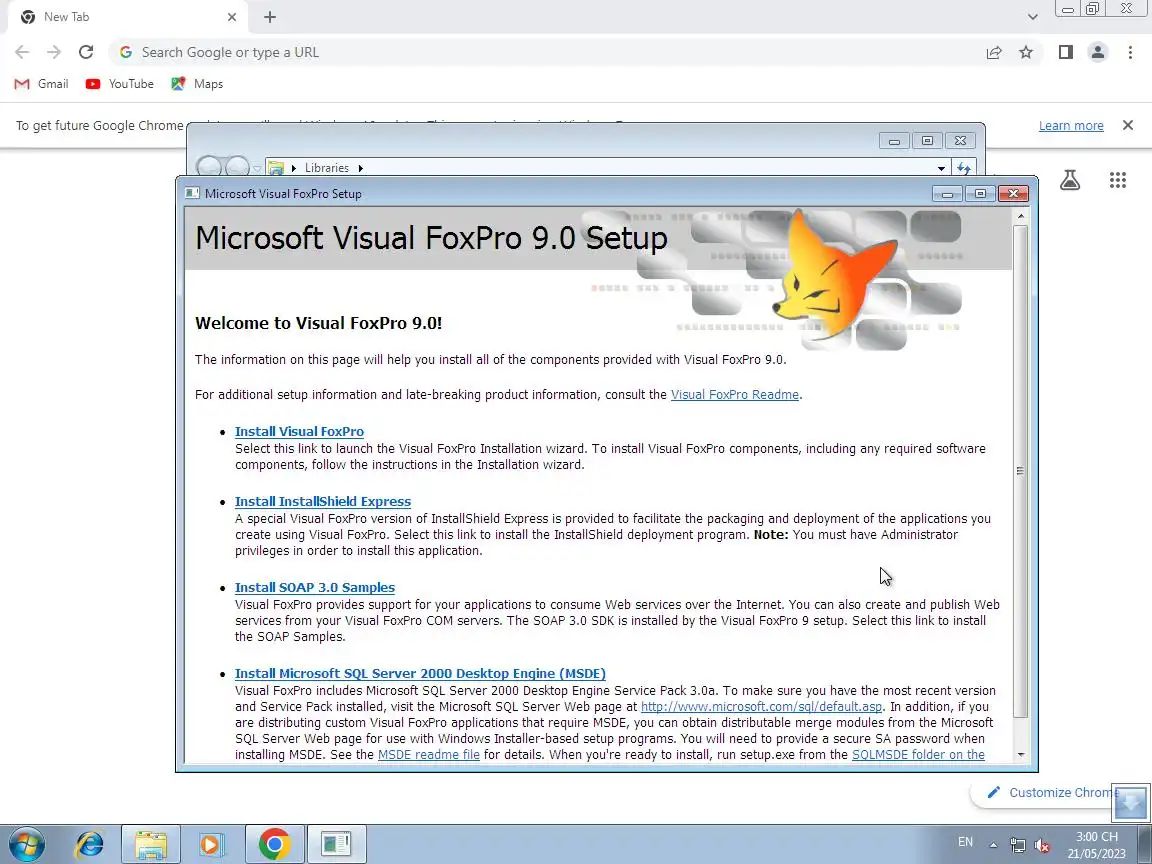Viewport: 1152px width, 864px height.
Task: Expand Explorer address bar dropdown
Action: point(941,168)
